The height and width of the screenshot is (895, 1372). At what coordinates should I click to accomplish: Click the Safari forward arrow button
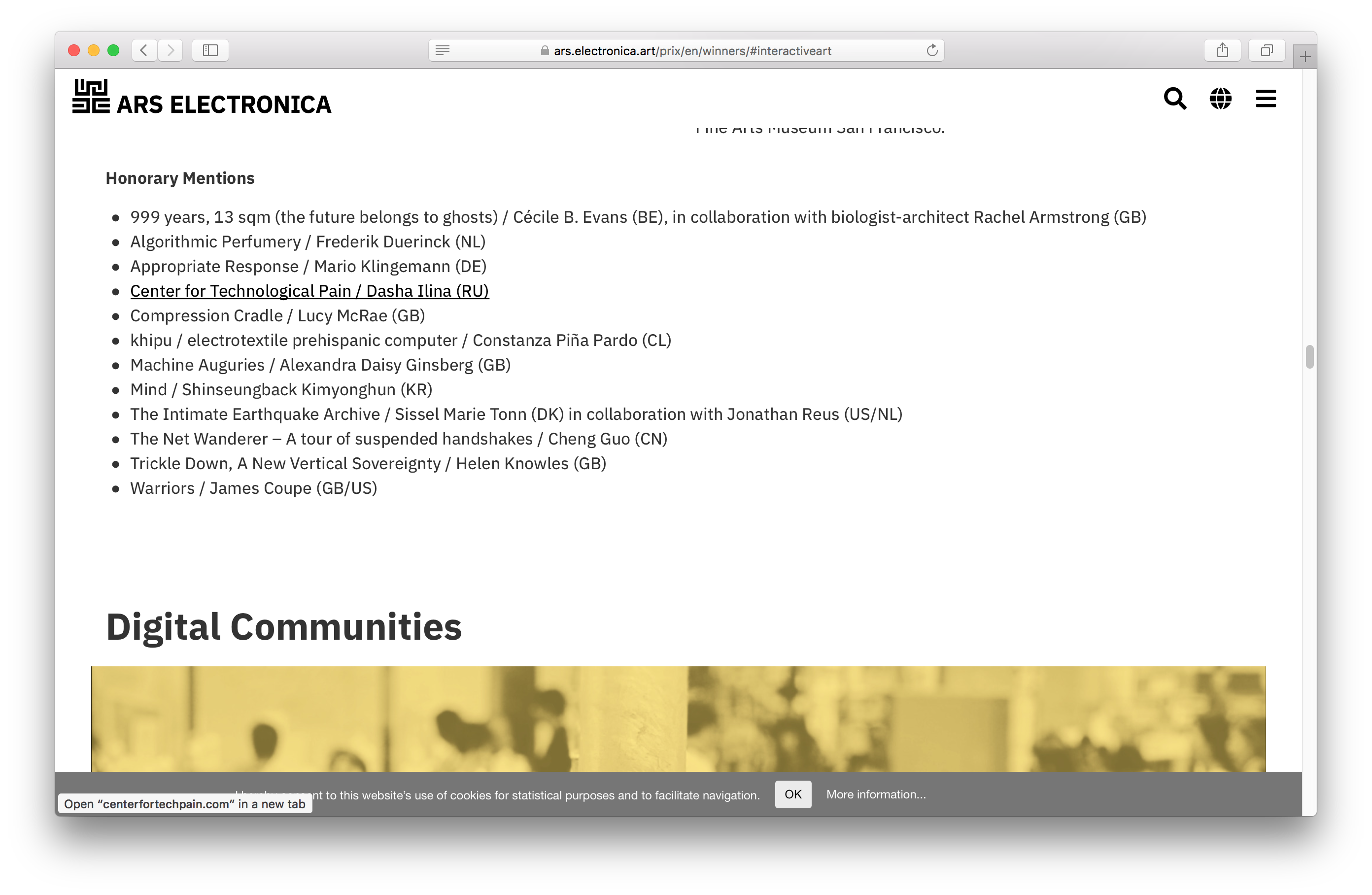click(171, 51)
